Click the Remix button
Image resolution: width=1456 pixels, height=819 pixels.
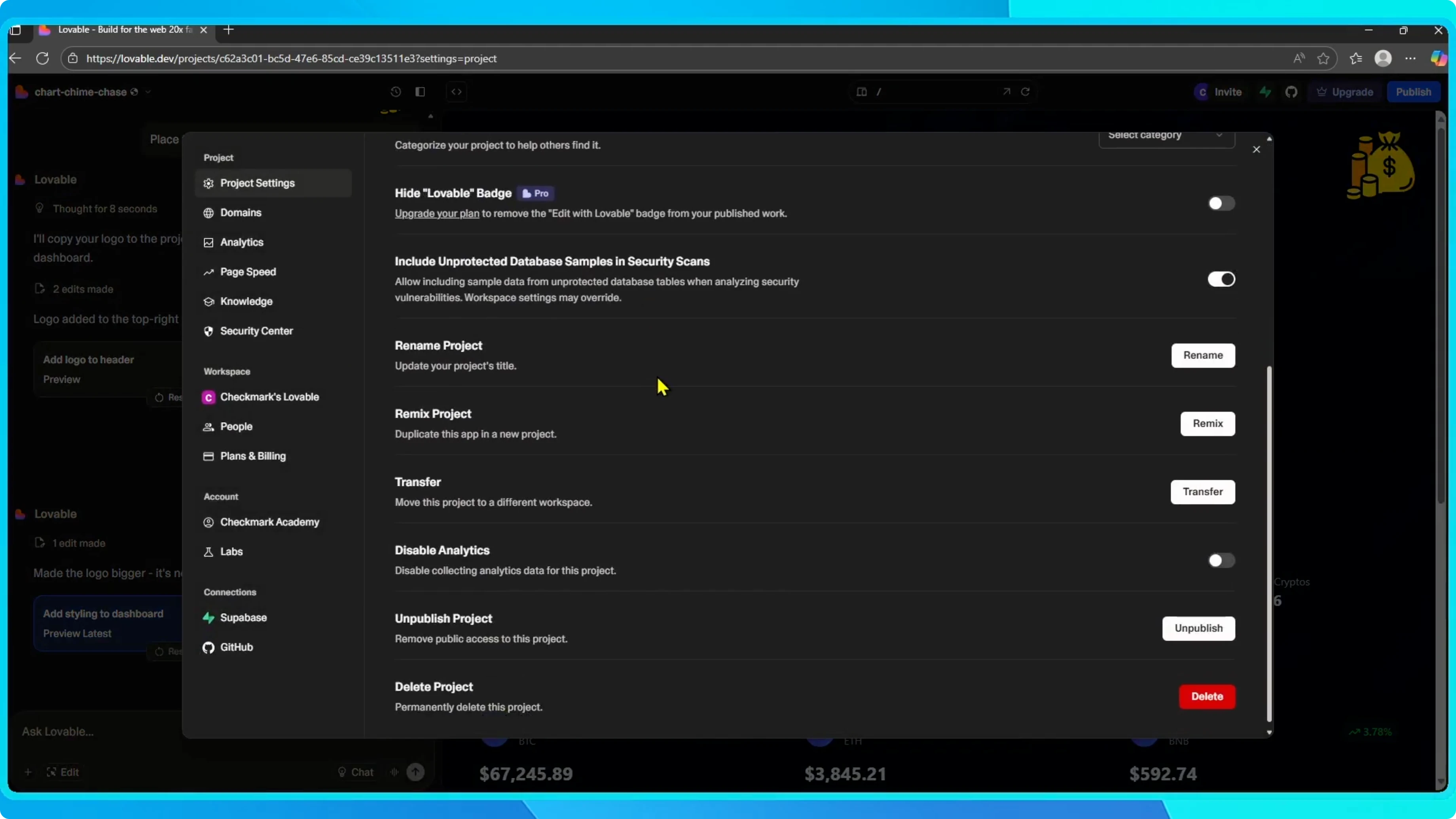pos(1207,424)
